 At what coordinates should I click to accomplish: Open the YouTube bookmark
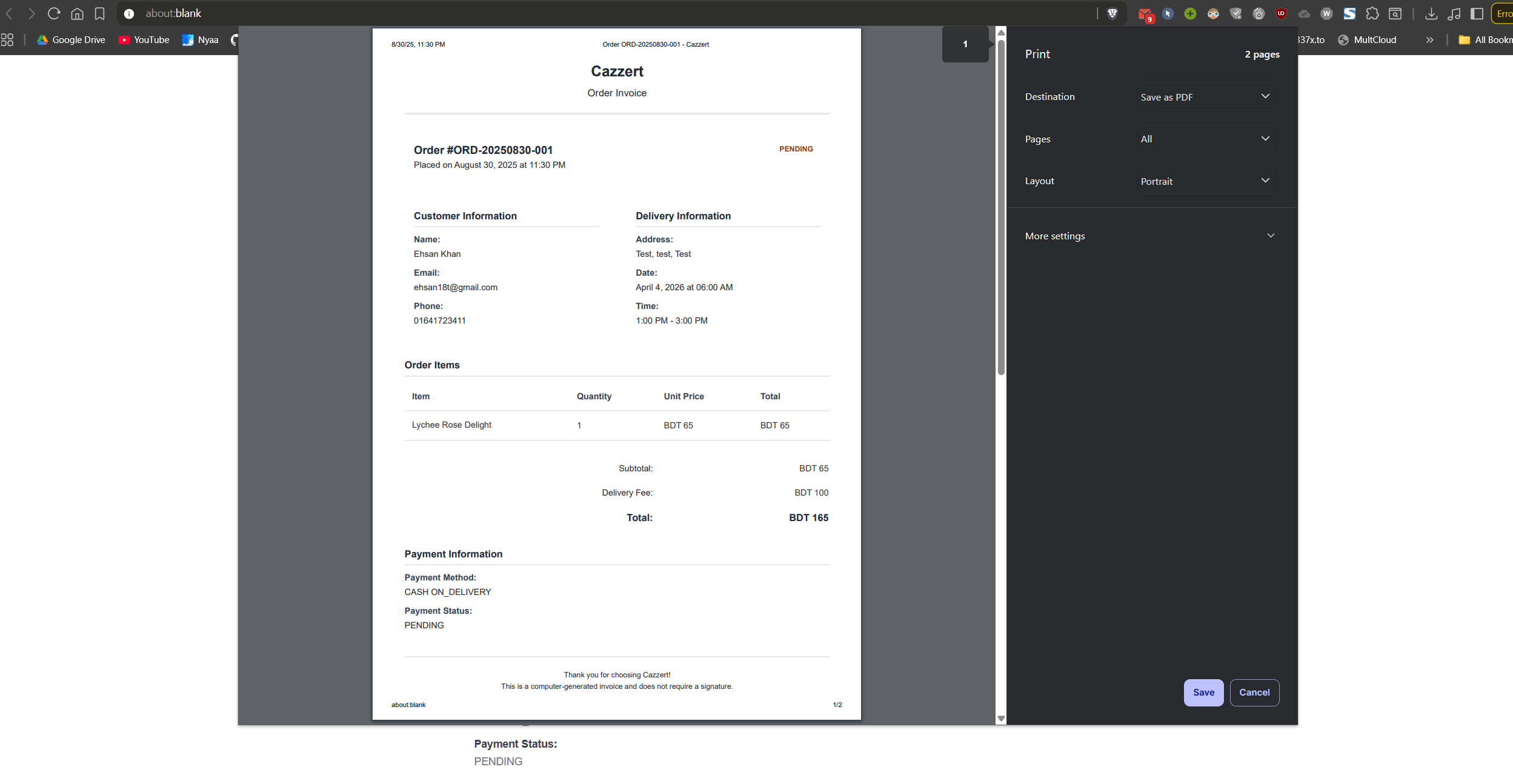[144, 39]
